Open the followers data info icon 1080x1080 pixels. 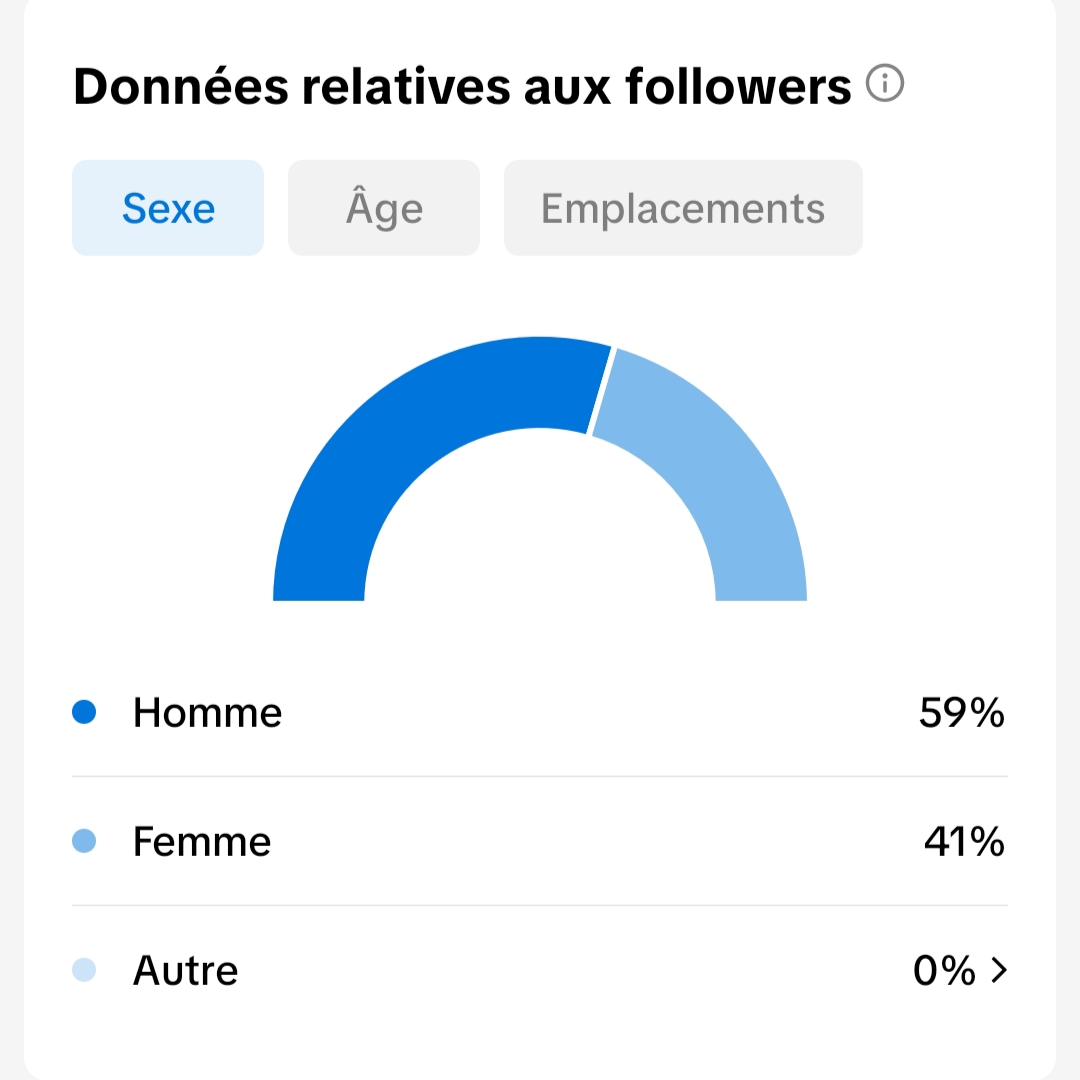885,85
